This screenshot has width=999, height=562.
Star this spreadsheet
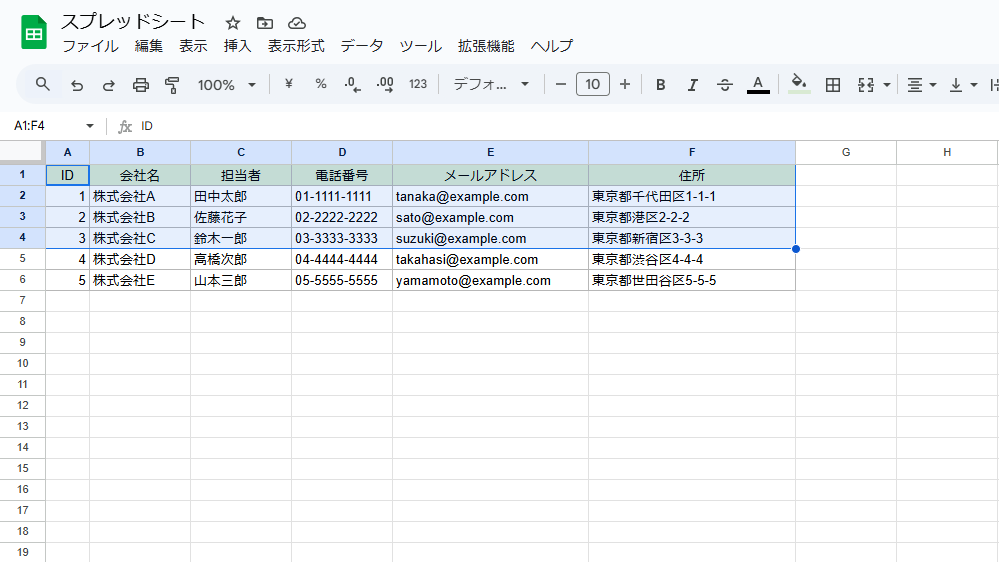click(233, 24)
